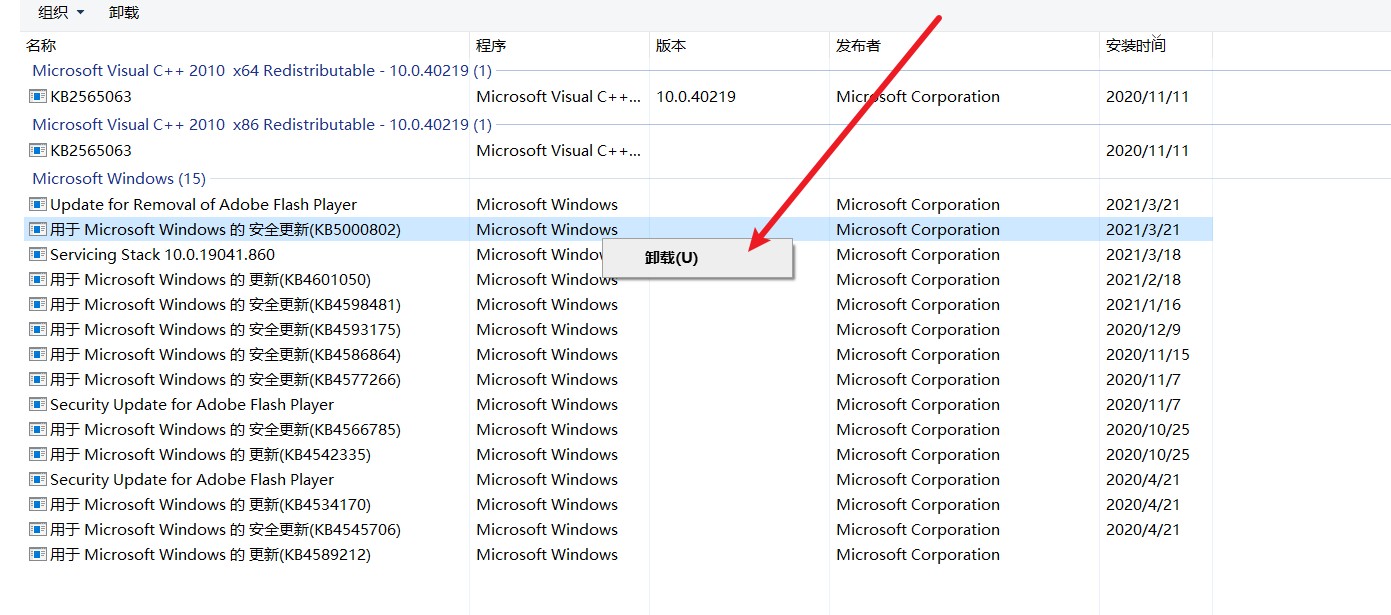Select the install date 2020/12/9
The image size is (1391, 615).
pos(1144,330)
